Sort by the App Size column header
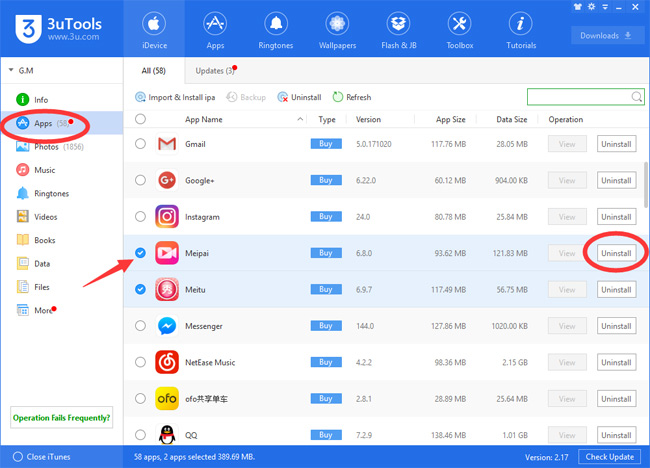The image size is (650, 468). click(450, 119)
